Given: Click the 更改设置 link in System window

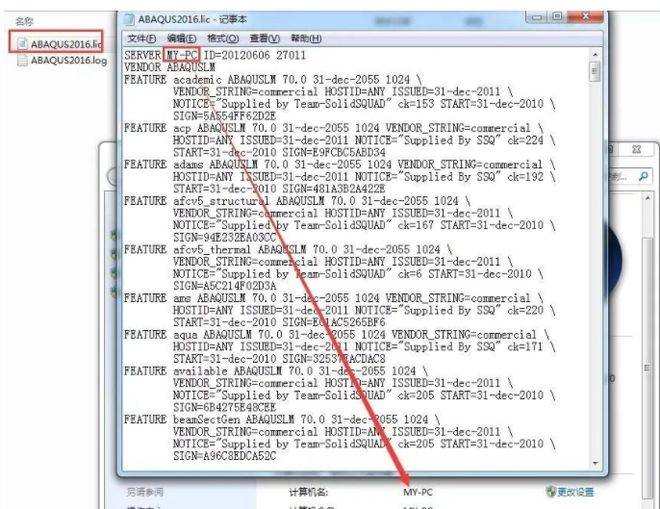Looking at the screenshot, I should (575, 492).
